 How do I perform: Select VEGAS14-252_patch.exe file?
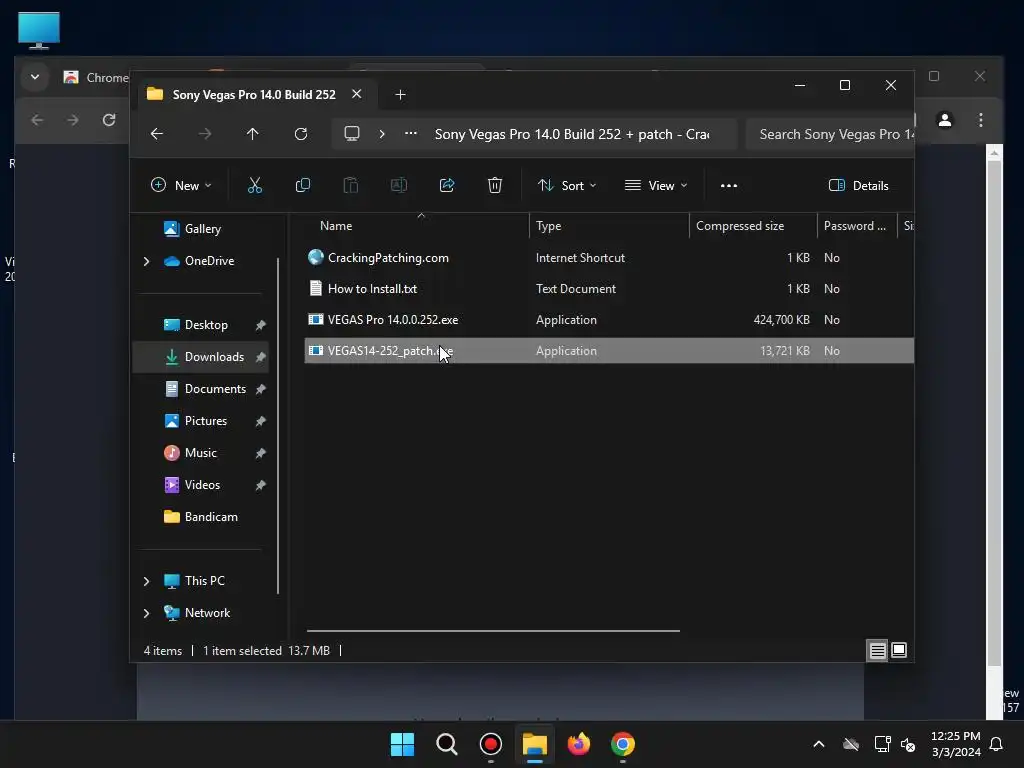[x=609, y=351]
